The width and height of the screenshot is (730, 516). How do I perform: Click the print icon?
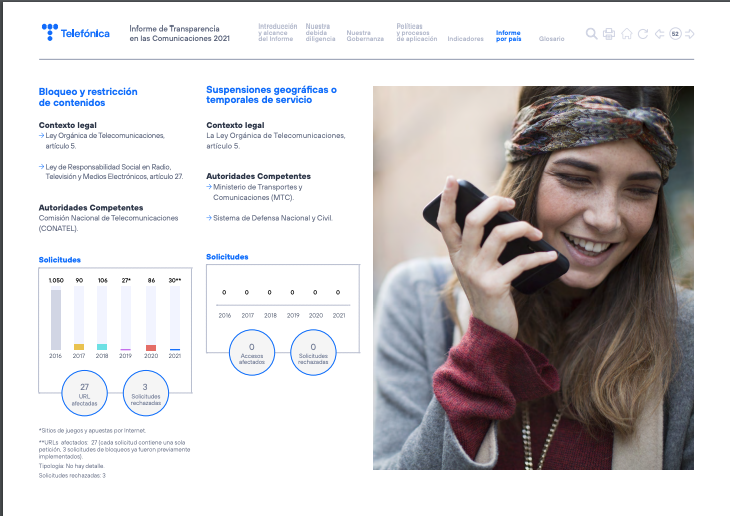[609, 34]
